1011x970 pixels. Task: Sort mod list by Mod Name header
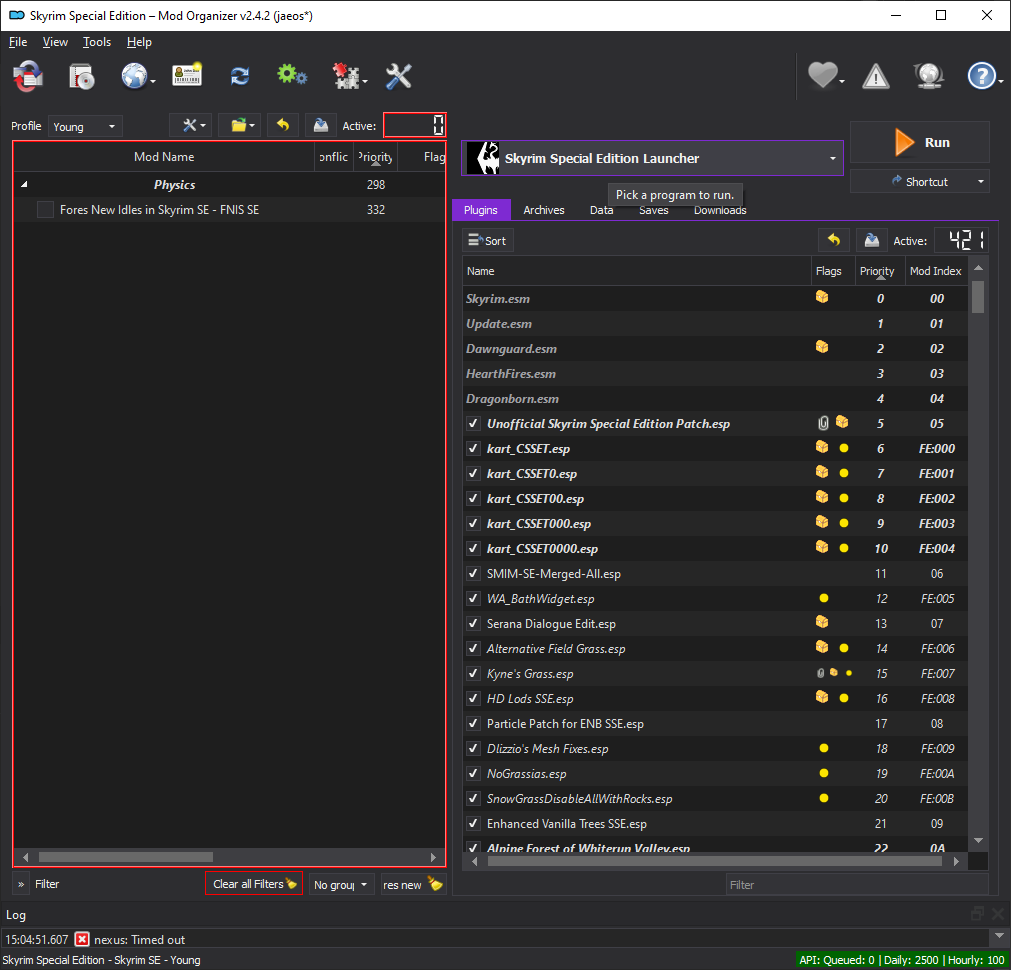pos(164,157)
